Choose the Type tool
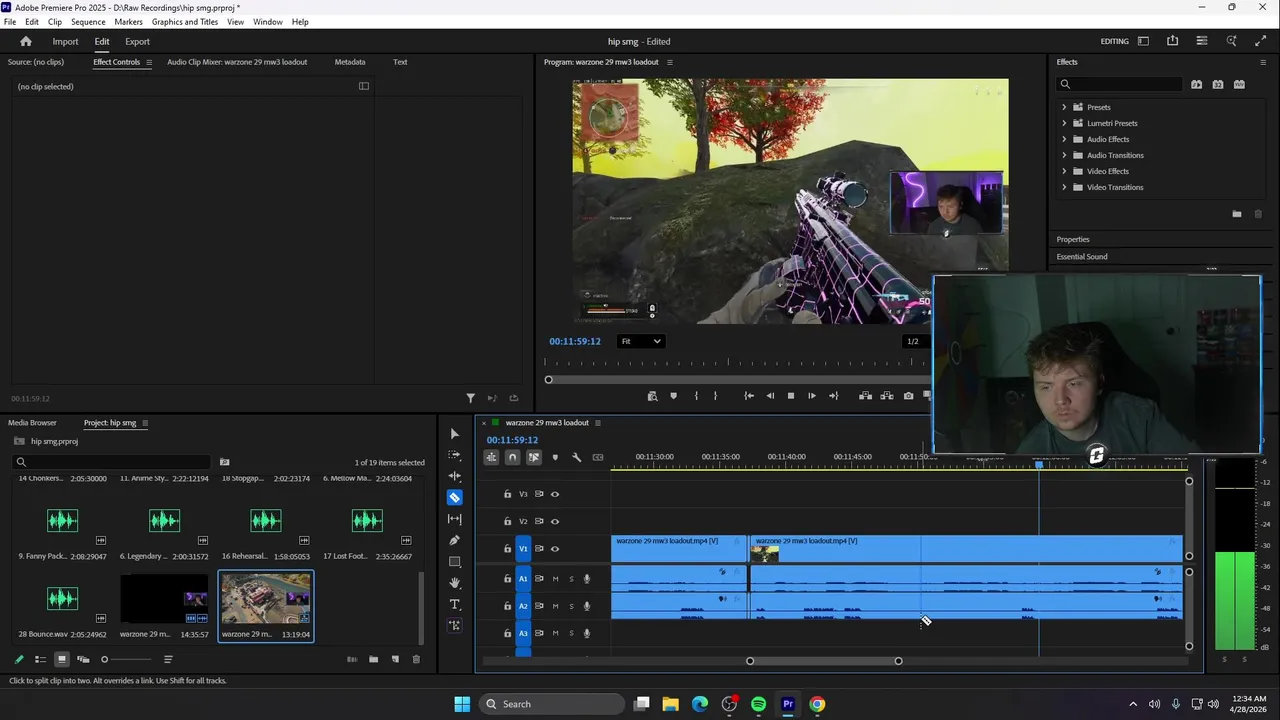1280x720 pixels. (455, 604)
